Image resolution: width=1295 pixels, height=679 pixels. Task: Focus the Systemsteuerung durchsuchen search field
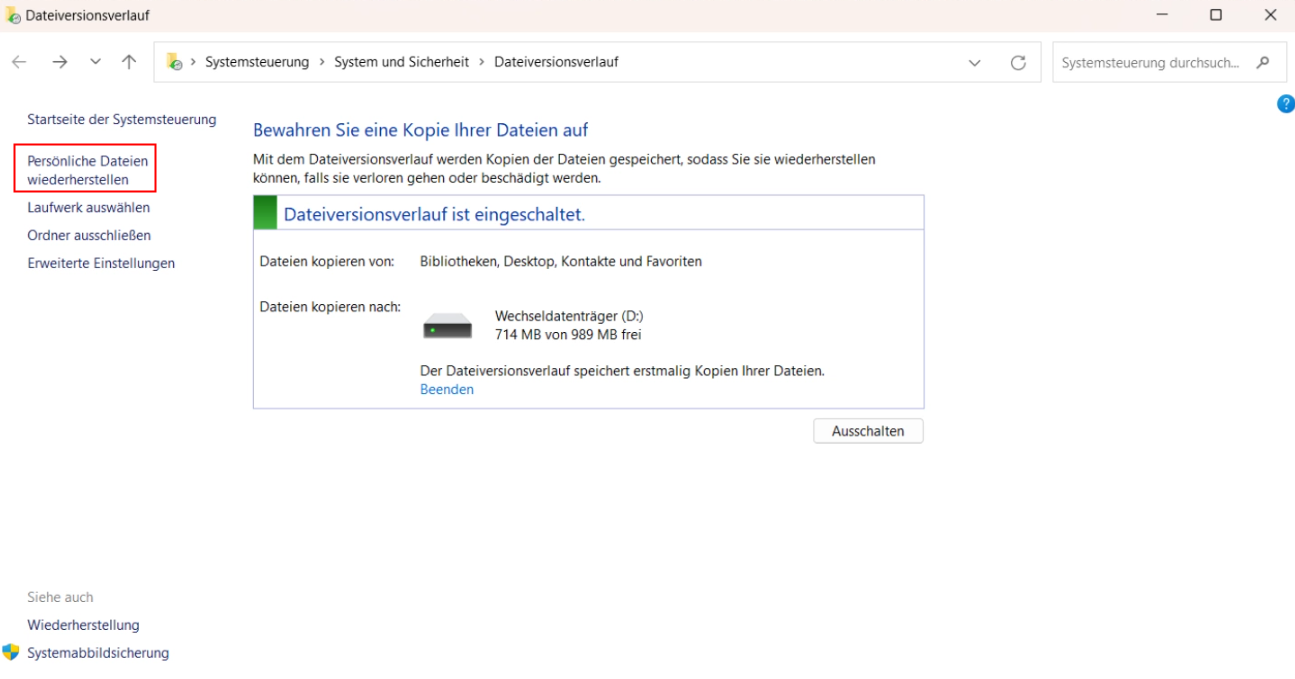pos(1150,62)
